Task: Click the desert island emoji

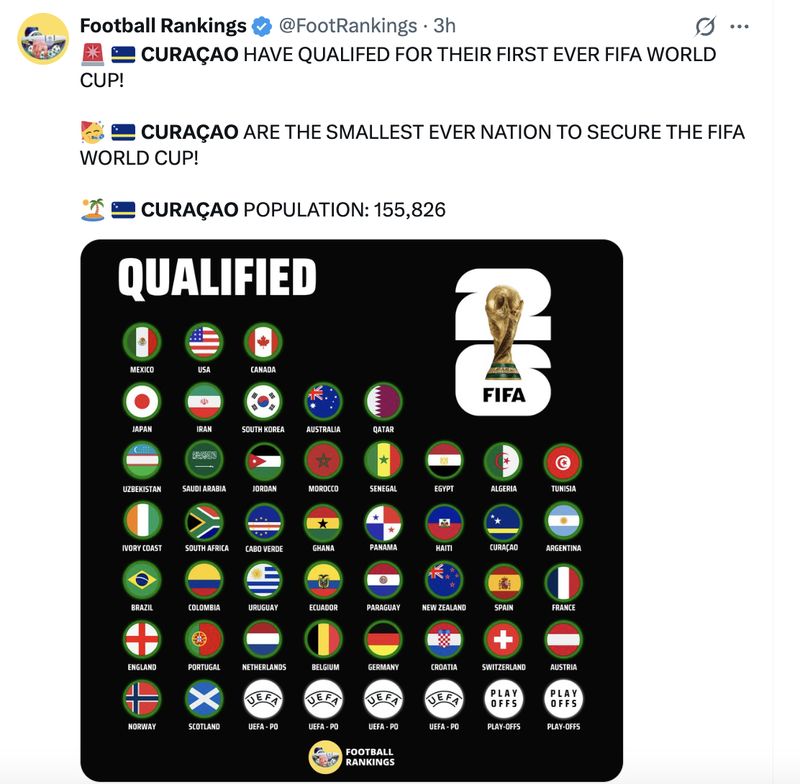Action: pos(92,209)
